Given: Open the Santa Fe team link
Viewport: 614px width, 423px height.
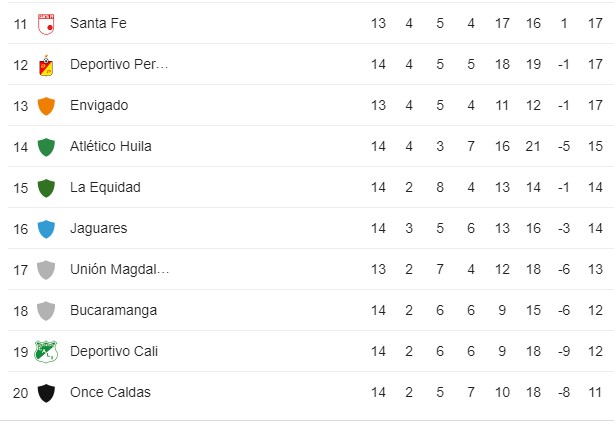Looking at the screenshot, I should (98, 23).
